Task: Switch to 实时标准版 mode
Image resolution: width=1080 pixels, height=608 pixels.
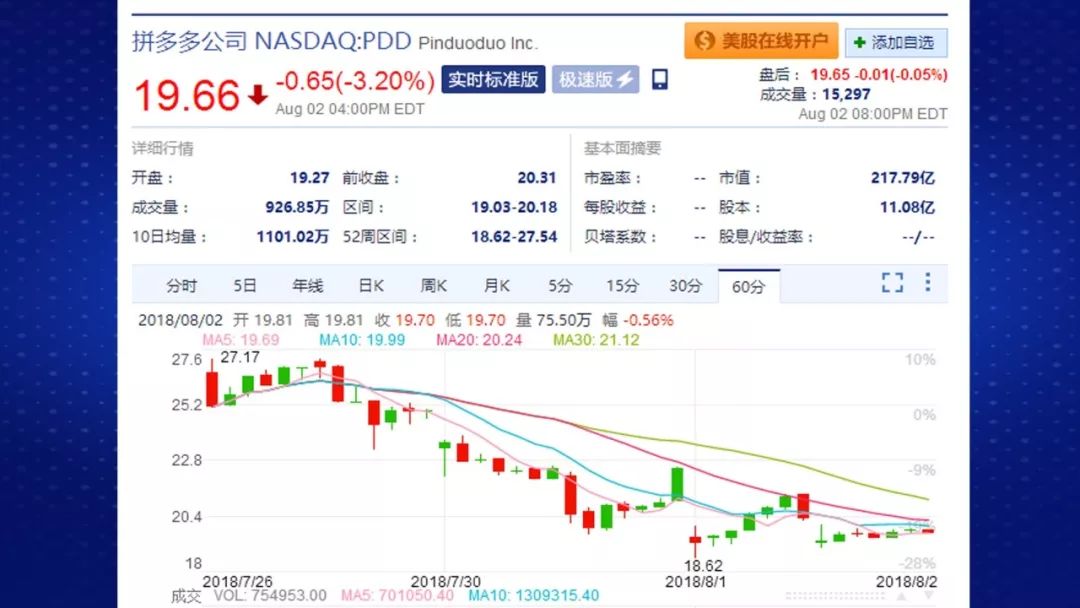Action: (492, 79)
